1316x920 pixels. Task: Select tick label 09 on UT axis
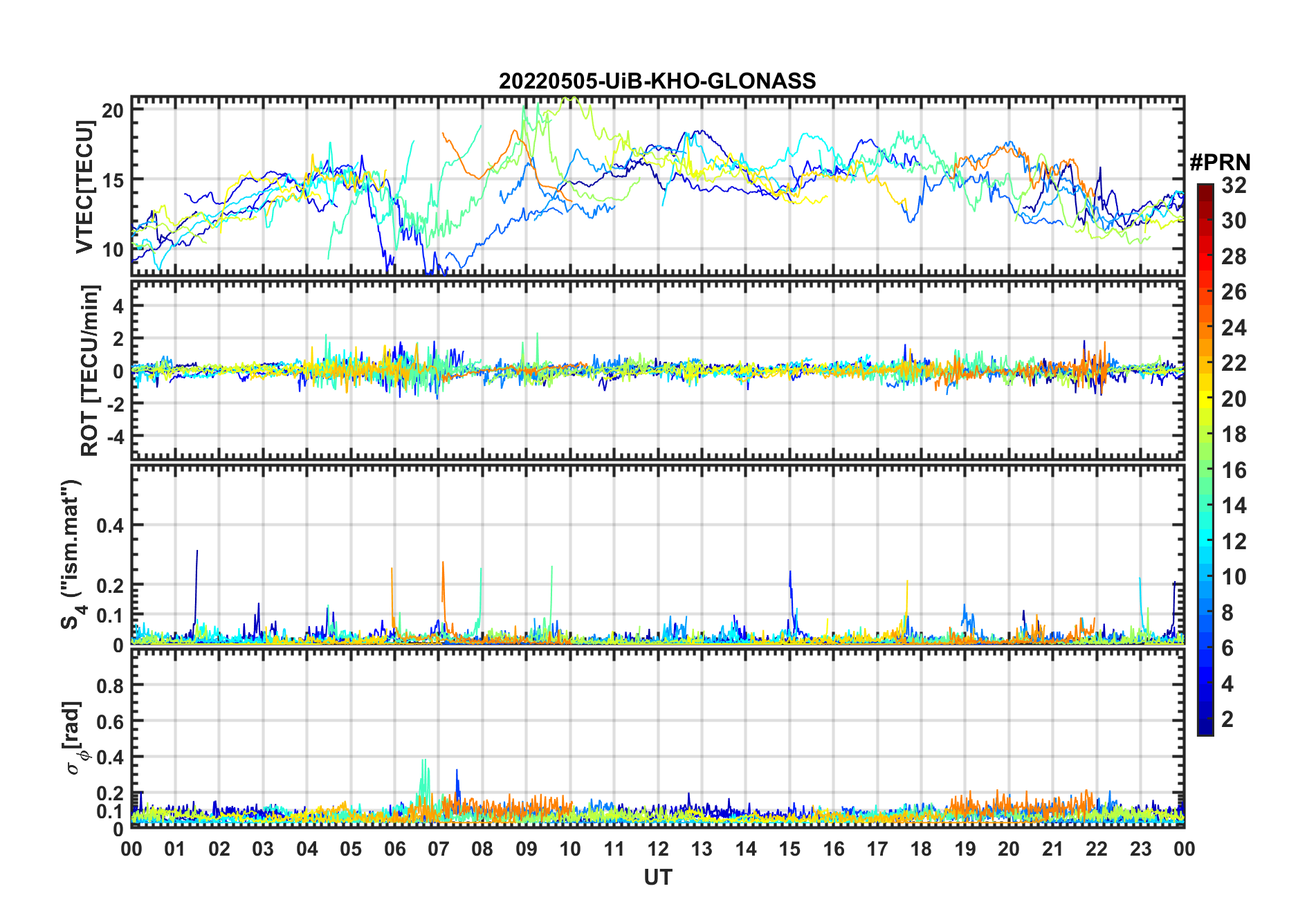pyautogui.click(x=526, y=849)
